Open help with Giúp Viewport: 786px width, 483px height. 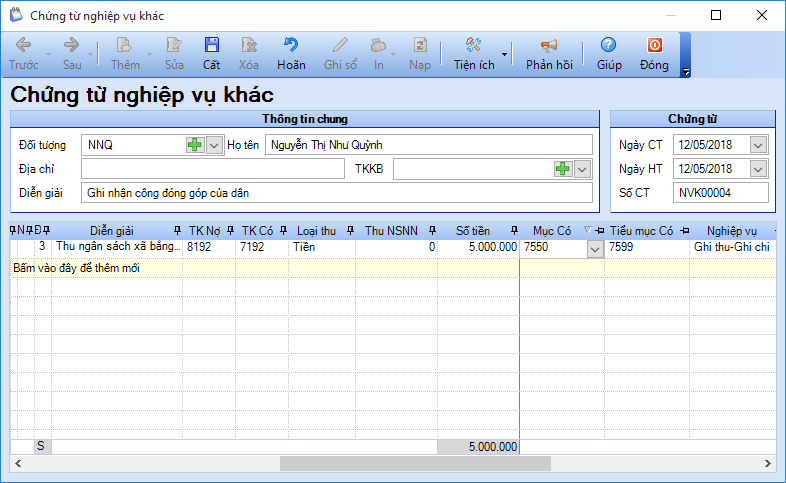(x=609, y=54)
